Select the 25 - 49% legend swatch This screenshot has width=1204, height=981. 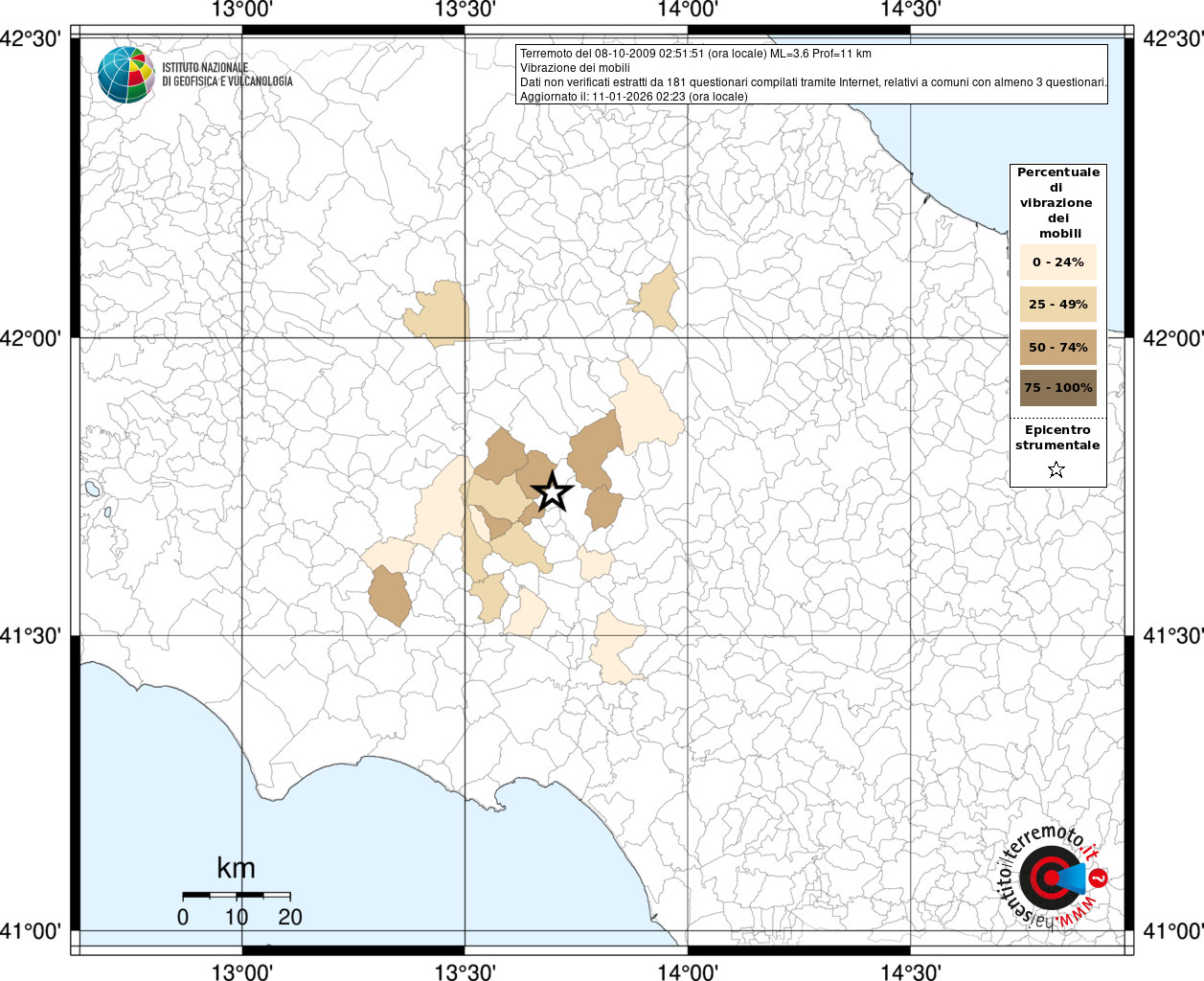1058,305
